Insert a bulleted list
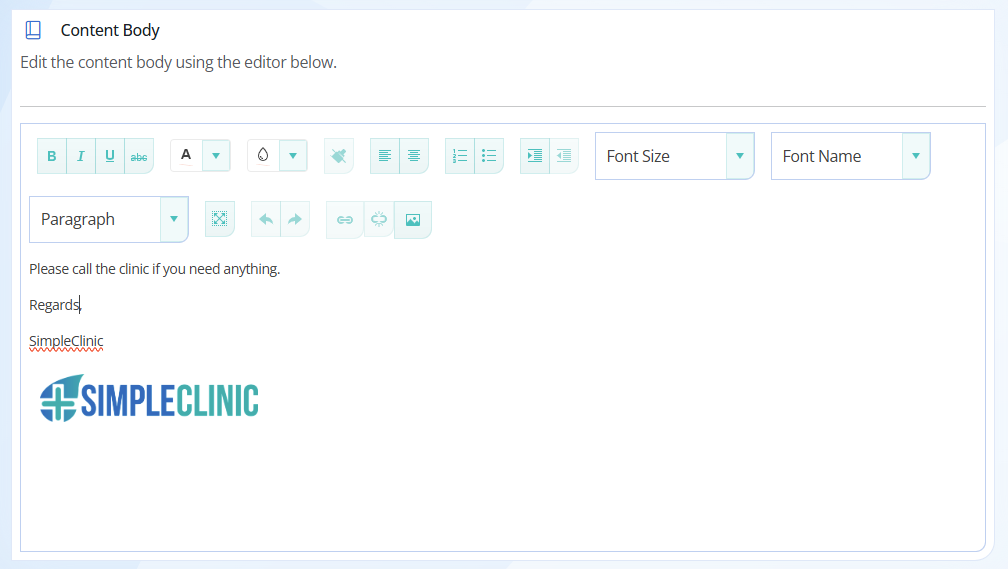 click(x=489, y=156)
